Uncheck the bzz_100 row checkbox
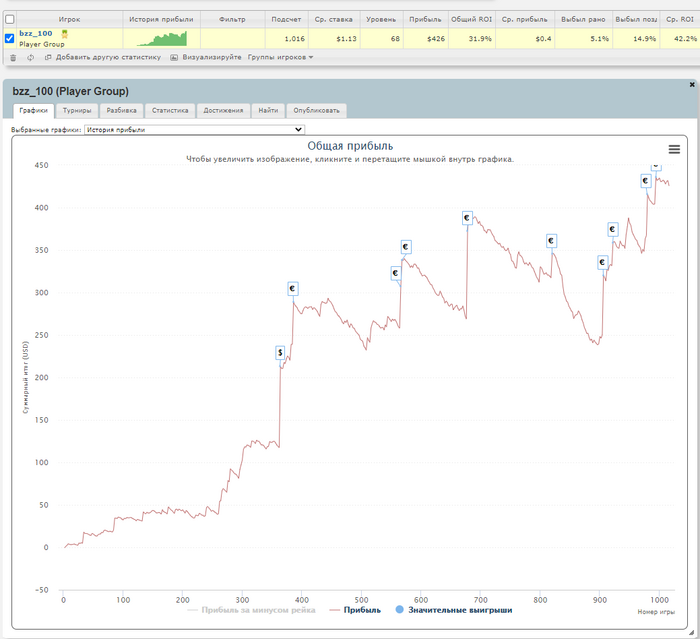Screen dimensions: 700x639 tap(9, 38)
